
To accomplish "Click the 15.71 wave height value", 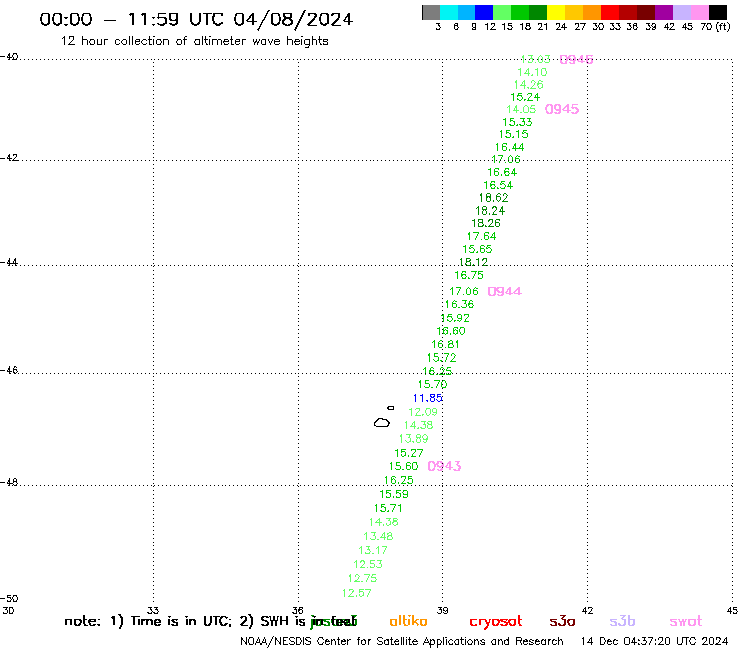I will point(388,508).
